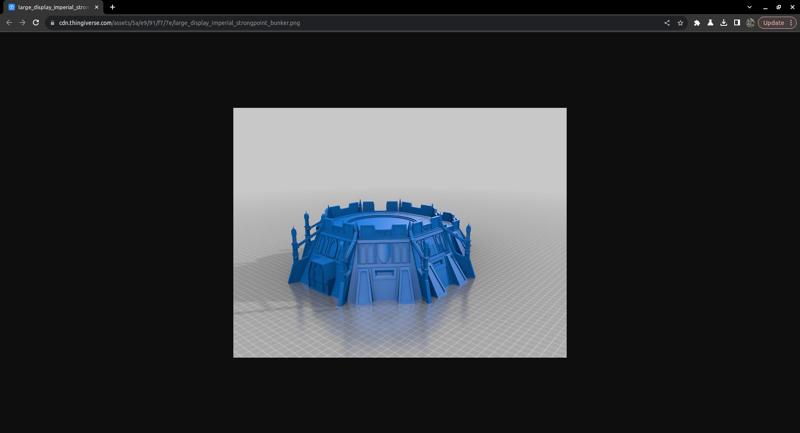Toggle the side panel icon

click(x=737, y=23)
